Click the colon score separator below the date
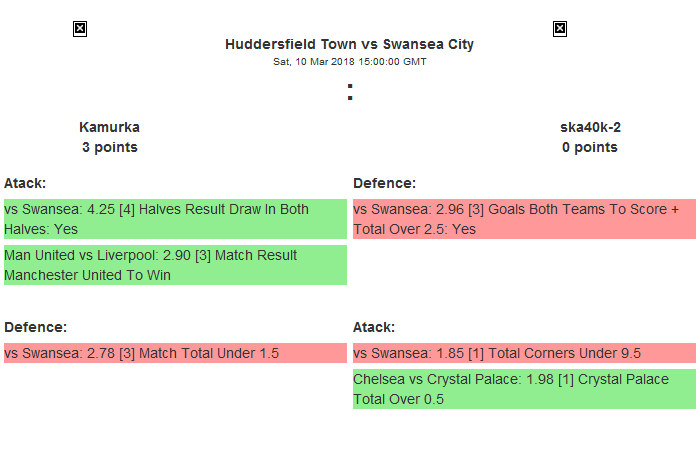This screenshot has height=460, width=700. pyautogui.click(x=350, y=92)
